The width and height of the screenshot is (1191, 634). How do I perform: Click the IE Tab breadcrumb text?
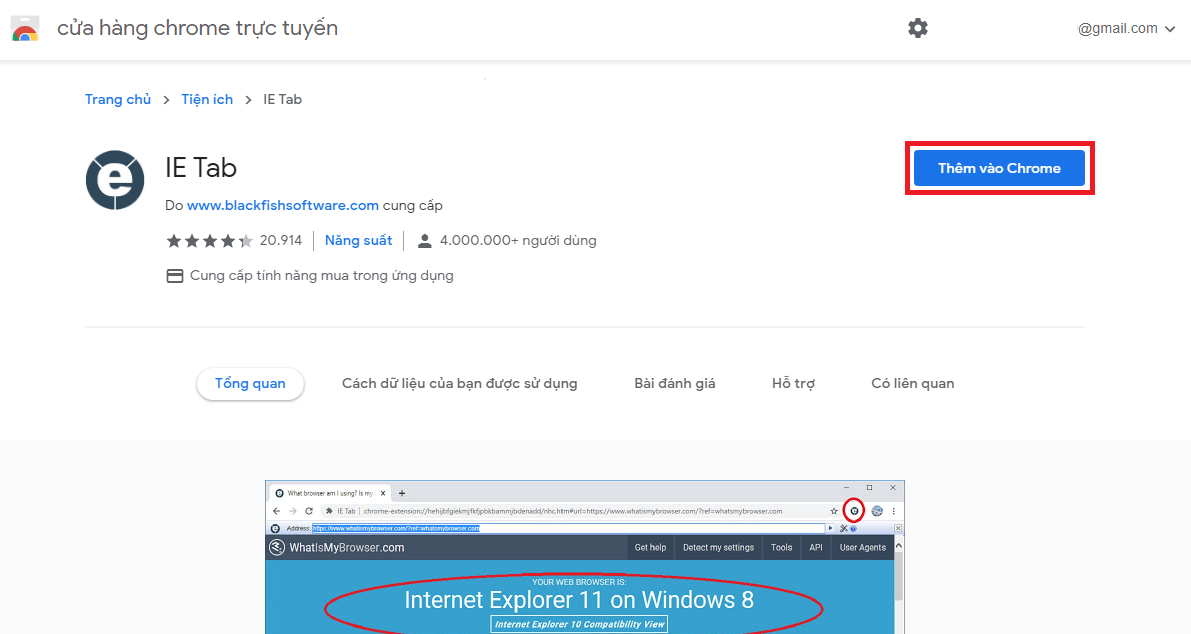(x=283, y=99)
